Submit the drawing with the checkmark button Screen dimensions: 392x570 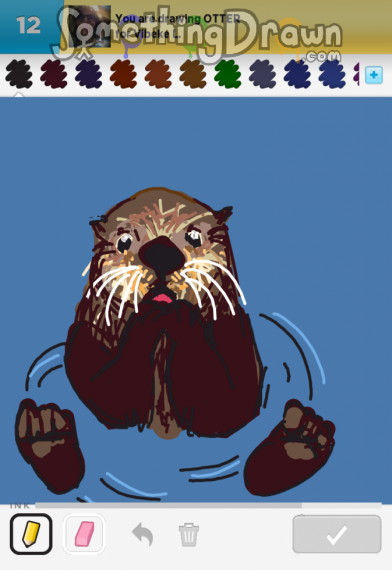pyautogui.click(x=337, y=534)
